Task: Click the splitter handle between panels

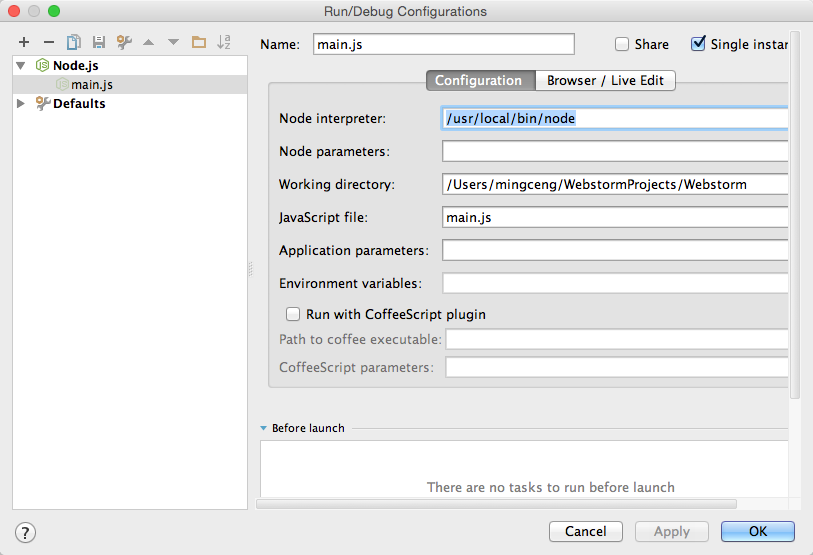Action: 251,269
